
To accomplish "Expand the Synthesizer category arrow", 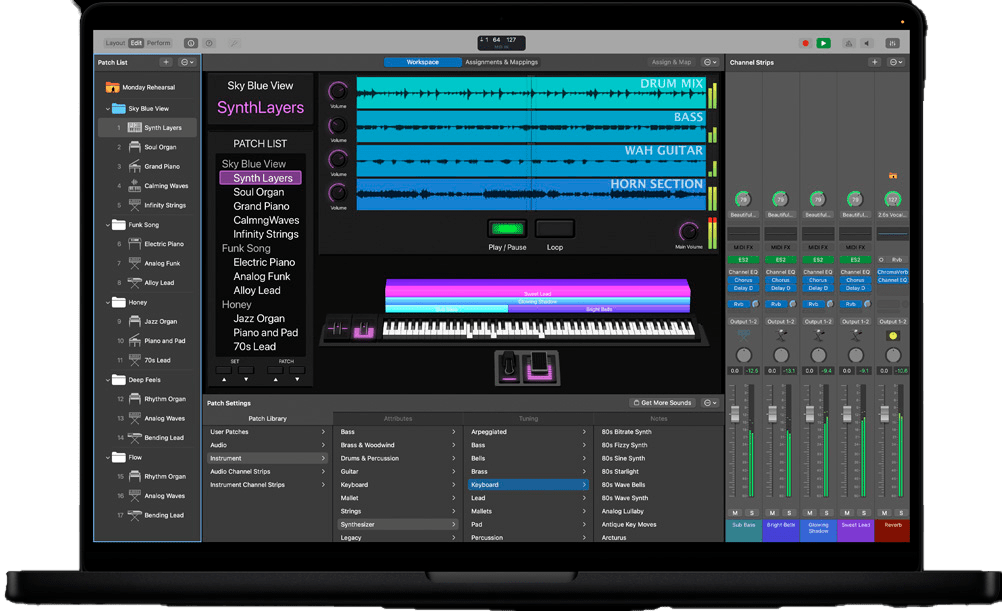I will [454, 524].
